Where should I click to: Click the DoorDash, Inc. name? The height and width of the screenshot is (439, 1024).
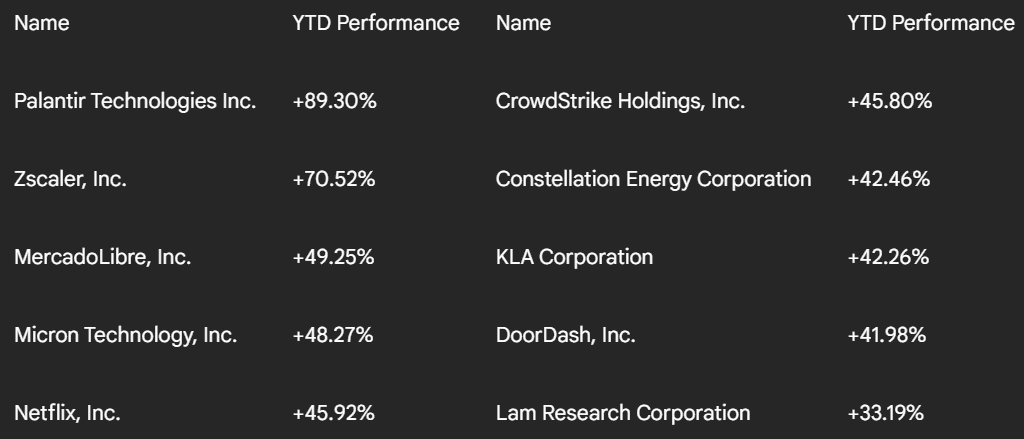click(566, 335)
